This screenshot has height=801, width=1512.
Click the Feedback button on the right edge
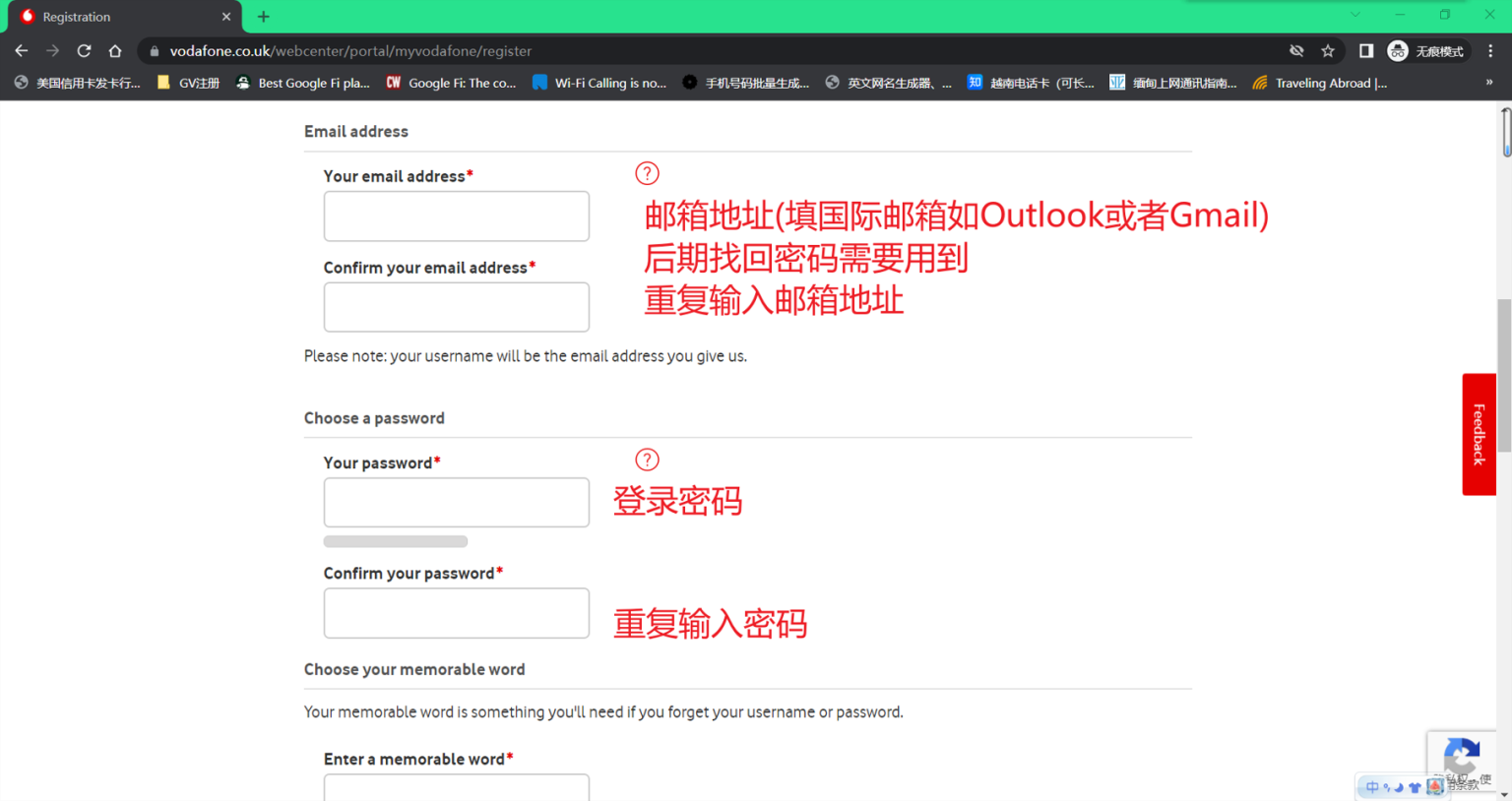click(1479, 433)
